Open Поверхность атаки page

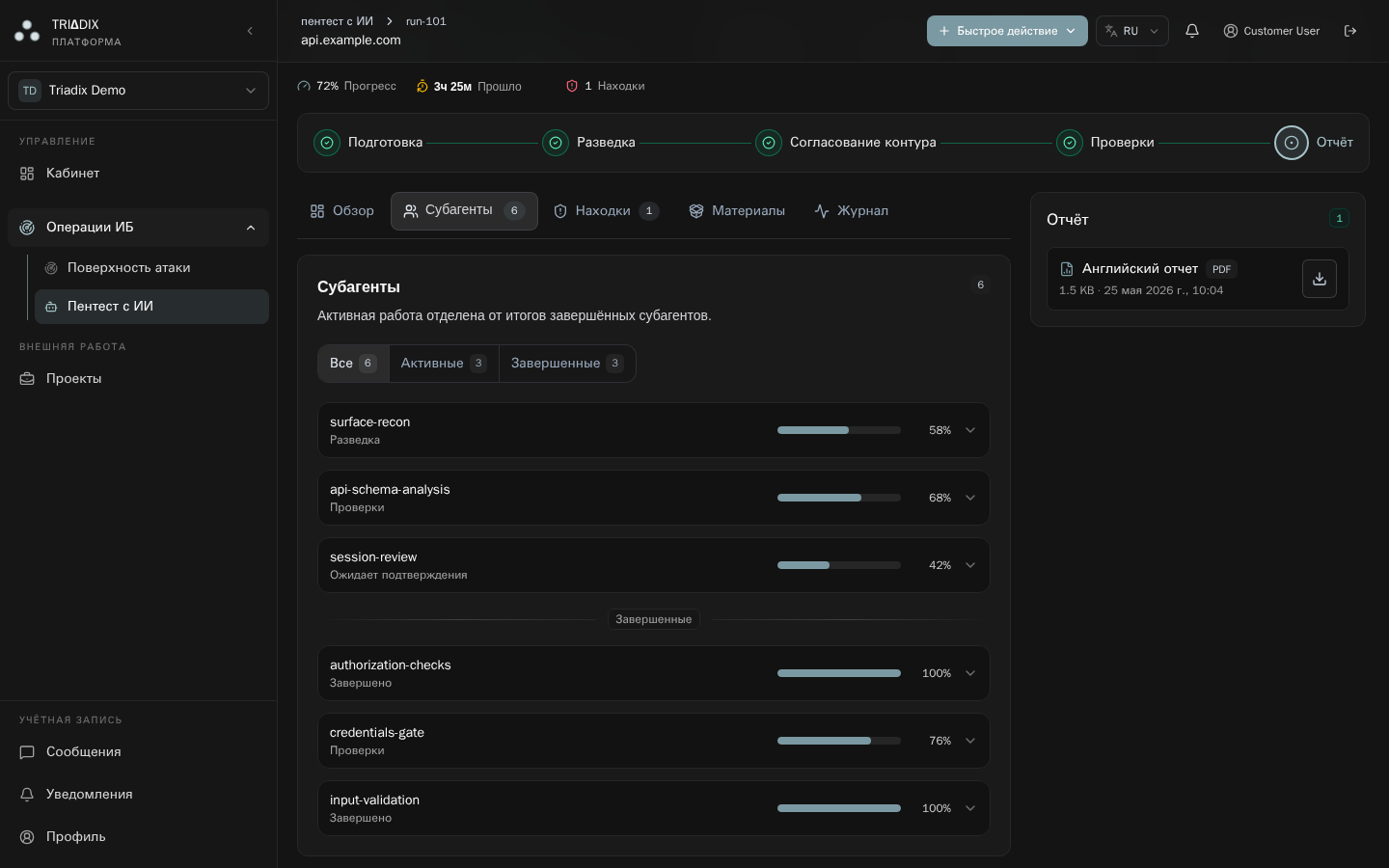151,268
